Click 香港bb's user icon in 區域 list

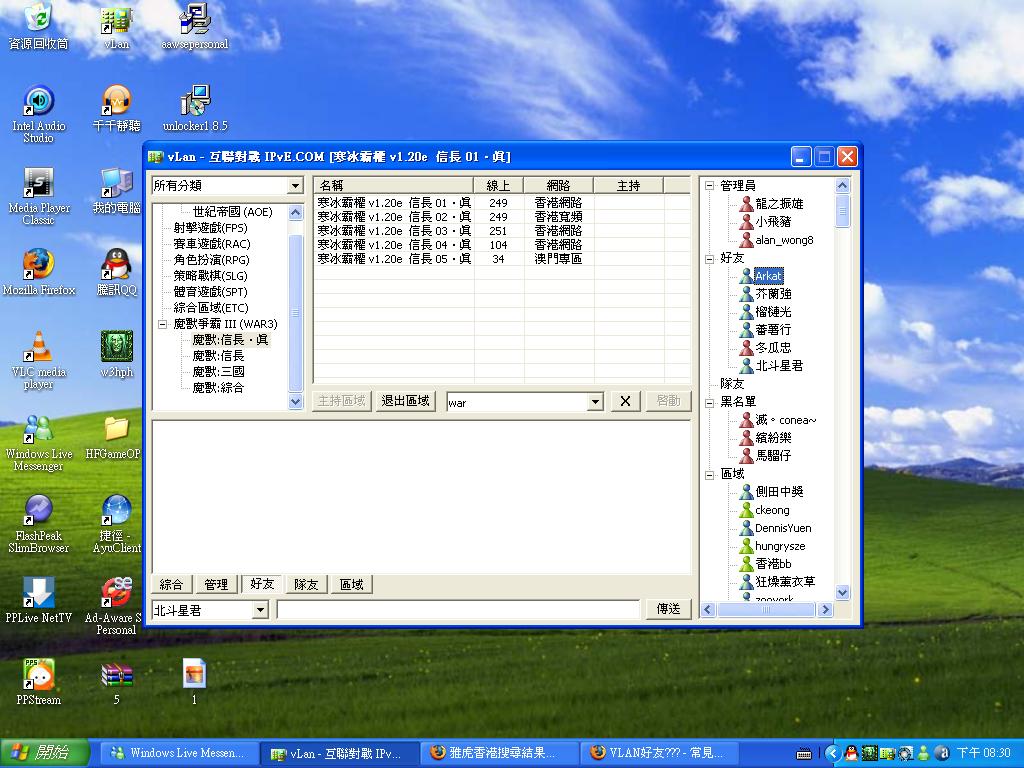coord(746,564)
